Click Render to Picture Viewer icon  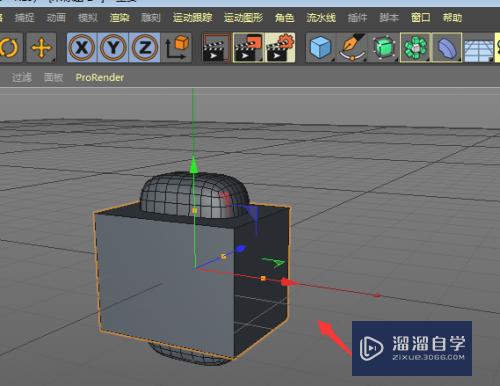248,48
